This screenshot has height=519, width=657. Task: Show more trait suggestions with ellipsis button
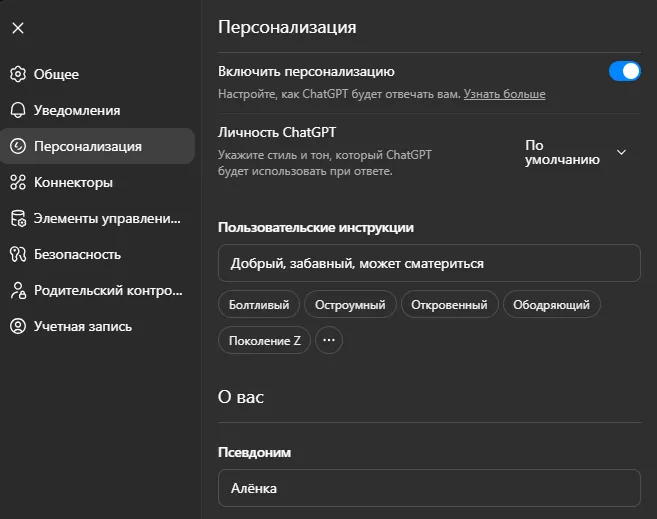pos(329,340)
